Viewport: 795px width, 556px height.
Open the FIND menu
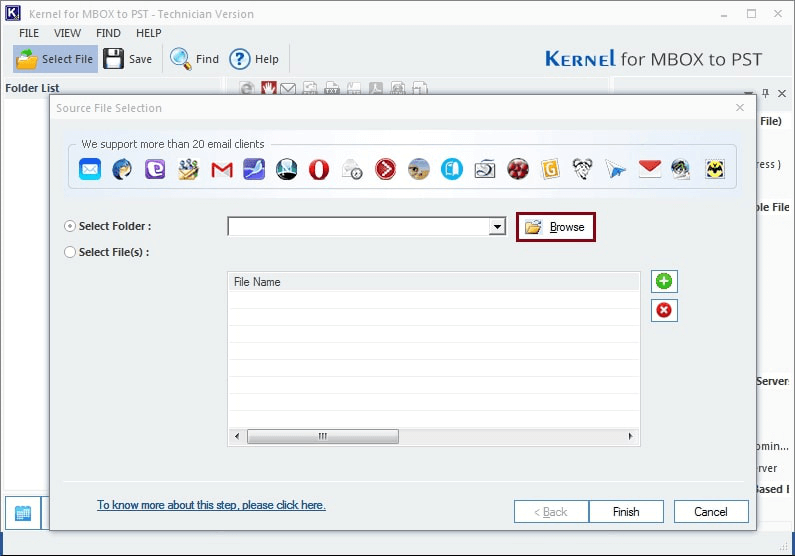pyautogui.click(x=108, y=33)
